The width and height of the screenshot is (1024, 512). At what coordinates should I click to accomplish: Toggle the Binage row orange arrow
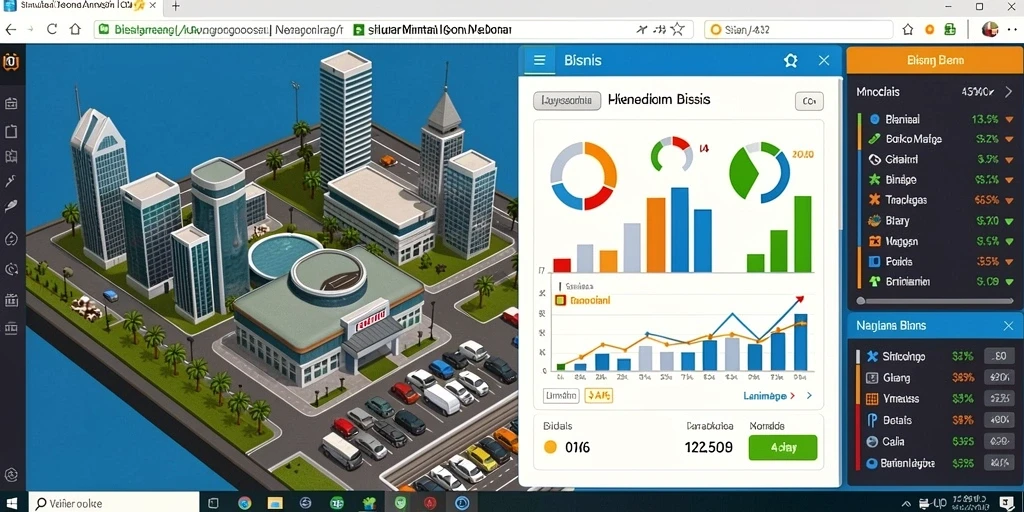(x=1011, y=180)
